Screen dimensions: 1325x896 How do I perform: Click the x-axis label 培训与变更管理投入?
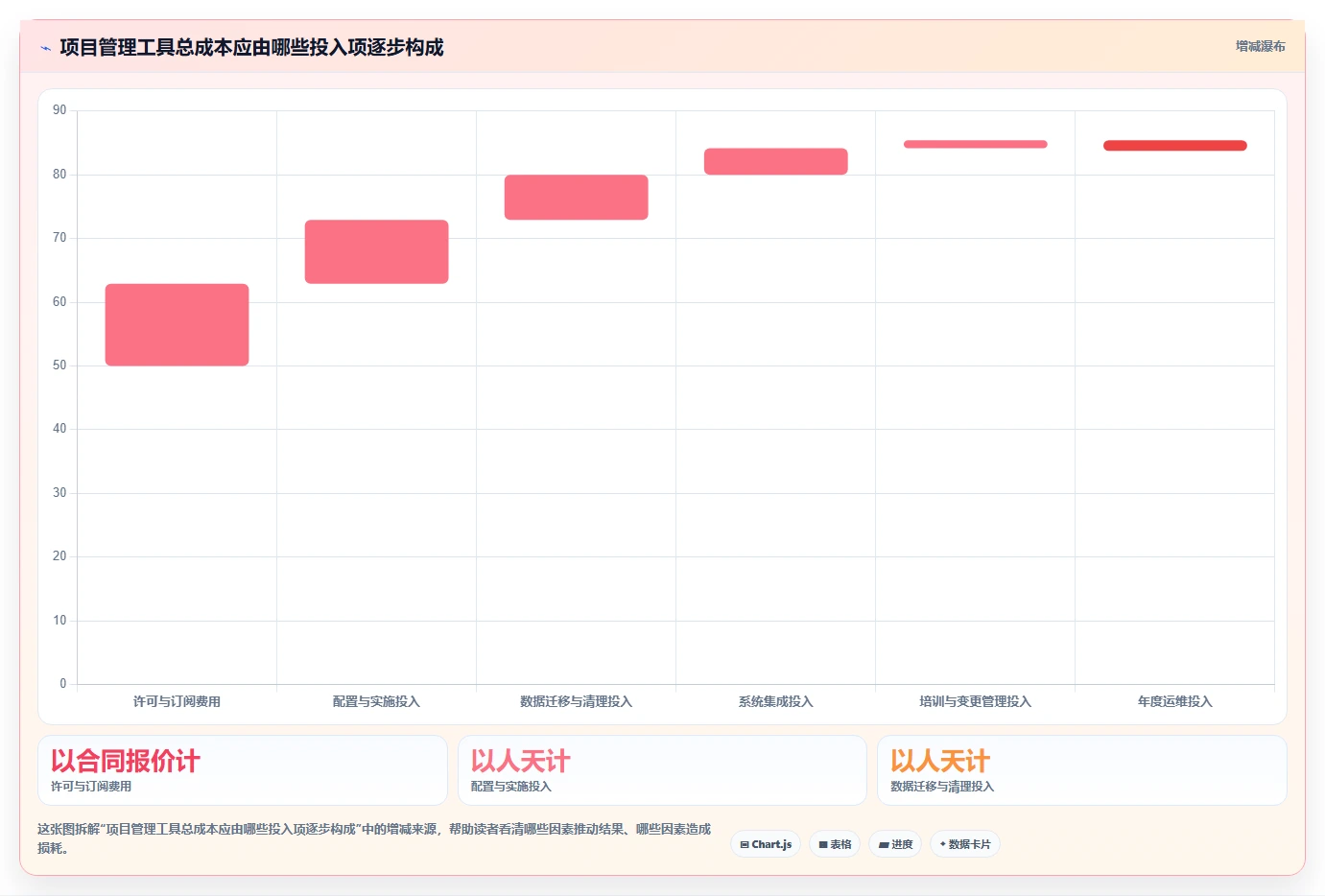tap(975, 702)
